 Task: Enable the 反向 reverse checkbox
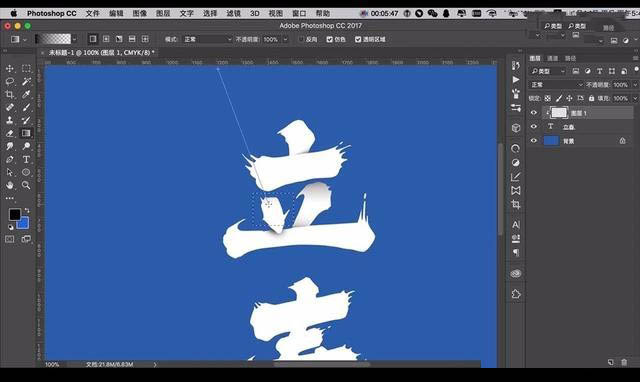(x=302, y=40)
